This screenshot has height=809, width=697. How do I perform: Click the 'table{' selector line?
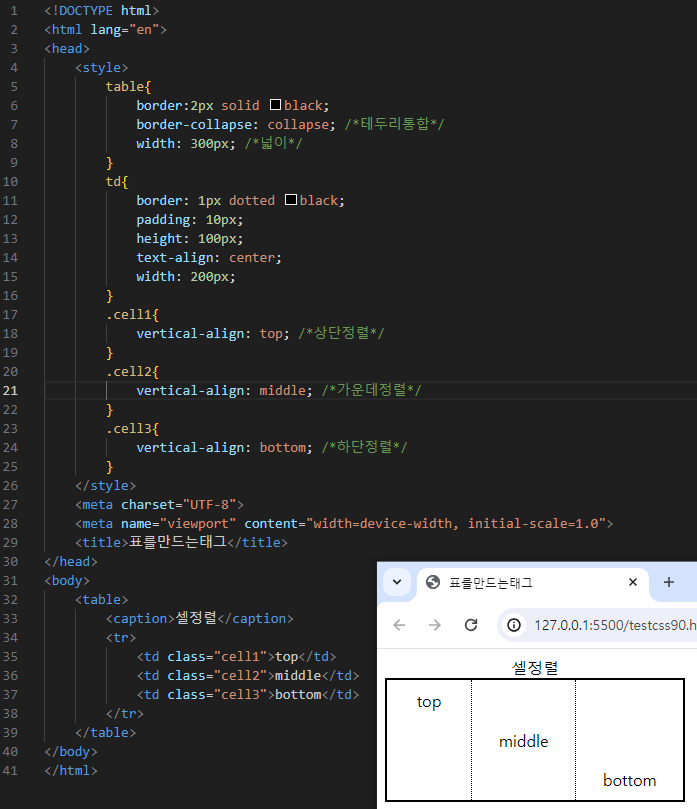(128, 87)
